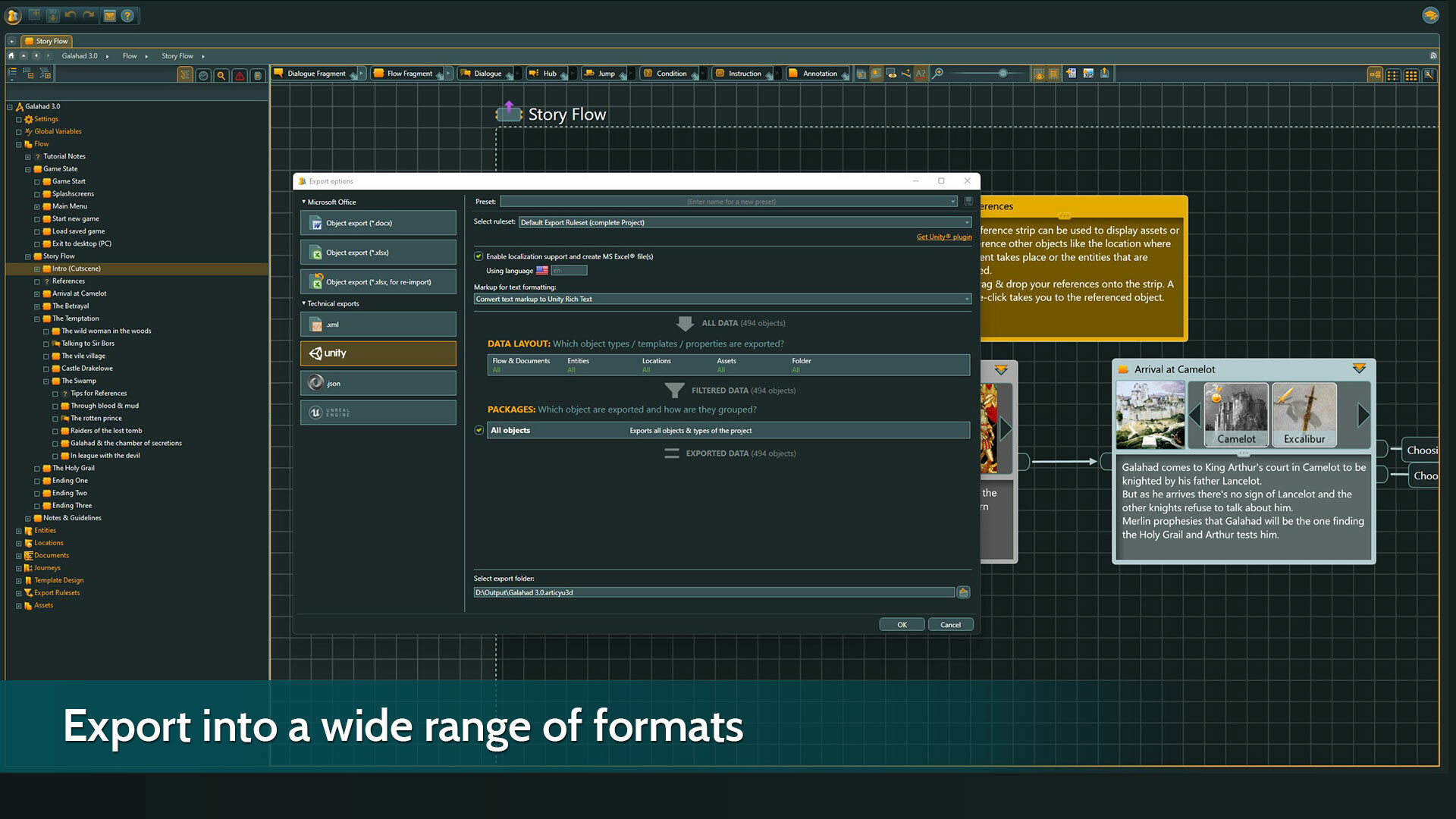Choose Object export (*.docx) format
The image size is (1456, 819).
coord(378,222)
